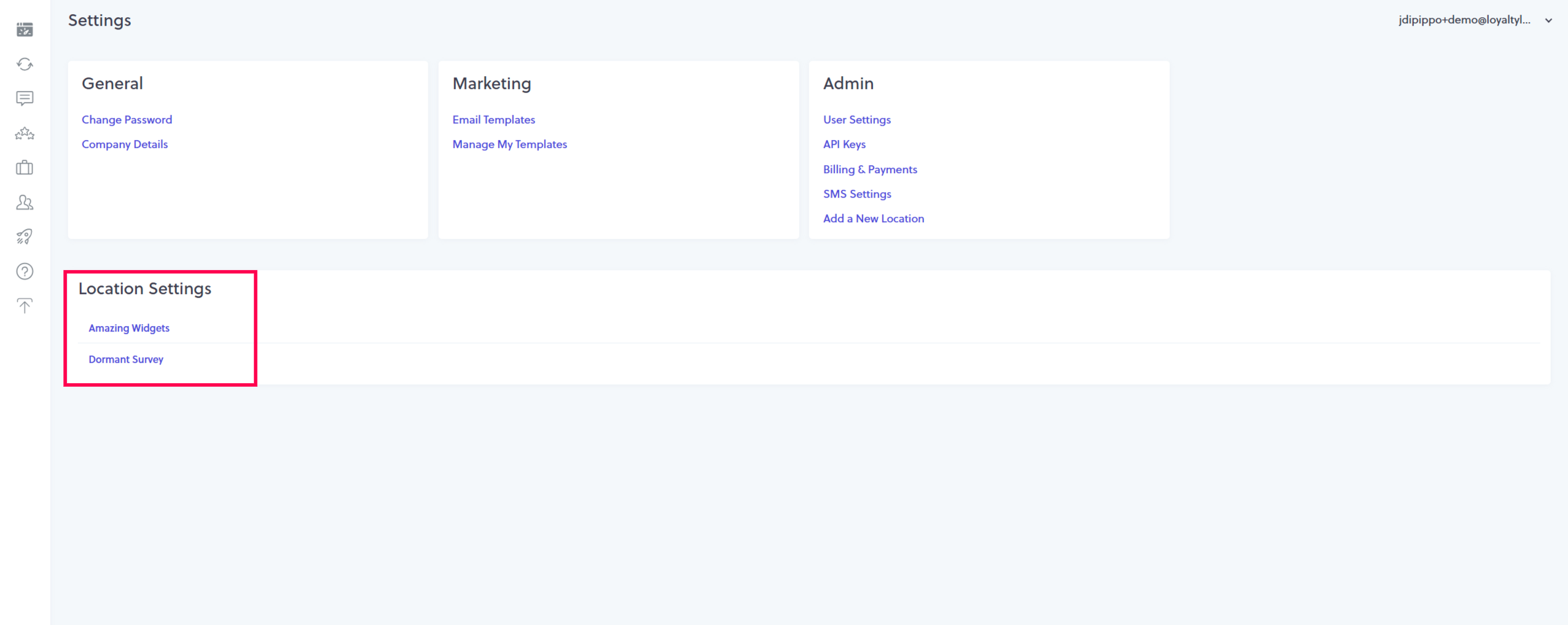1568x625 pixels.
Task: Click the briefcase icon in sidebar
Action: pos(25,168)
